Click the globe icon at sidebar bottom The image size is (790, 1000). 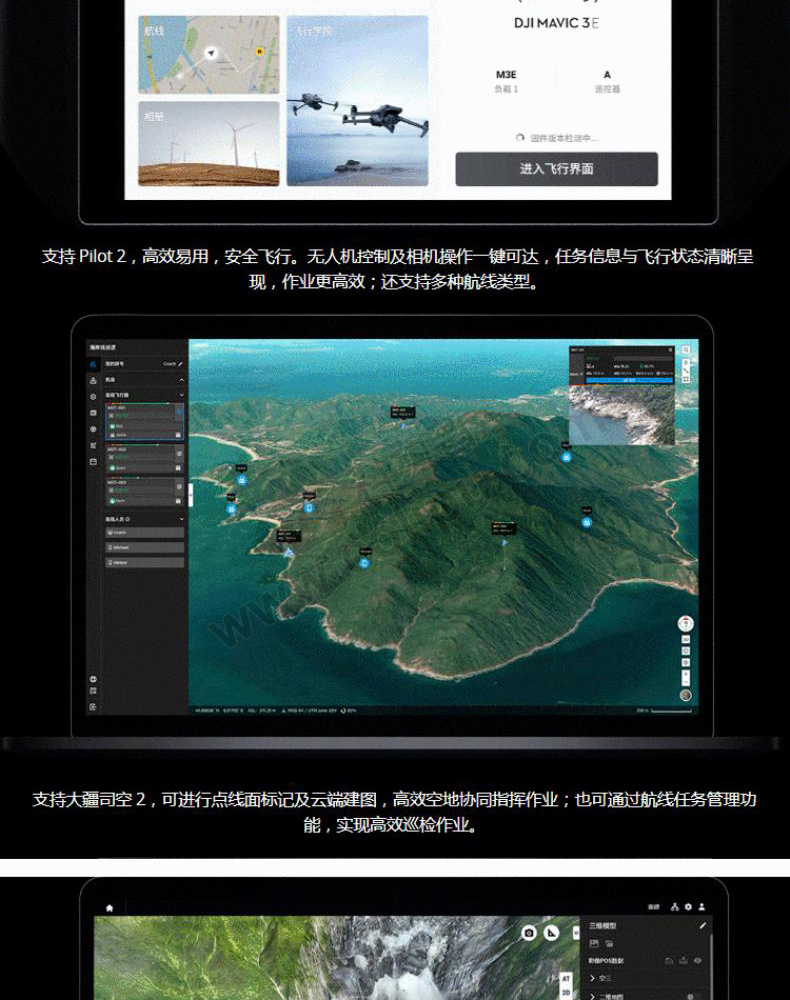point(93,679)
